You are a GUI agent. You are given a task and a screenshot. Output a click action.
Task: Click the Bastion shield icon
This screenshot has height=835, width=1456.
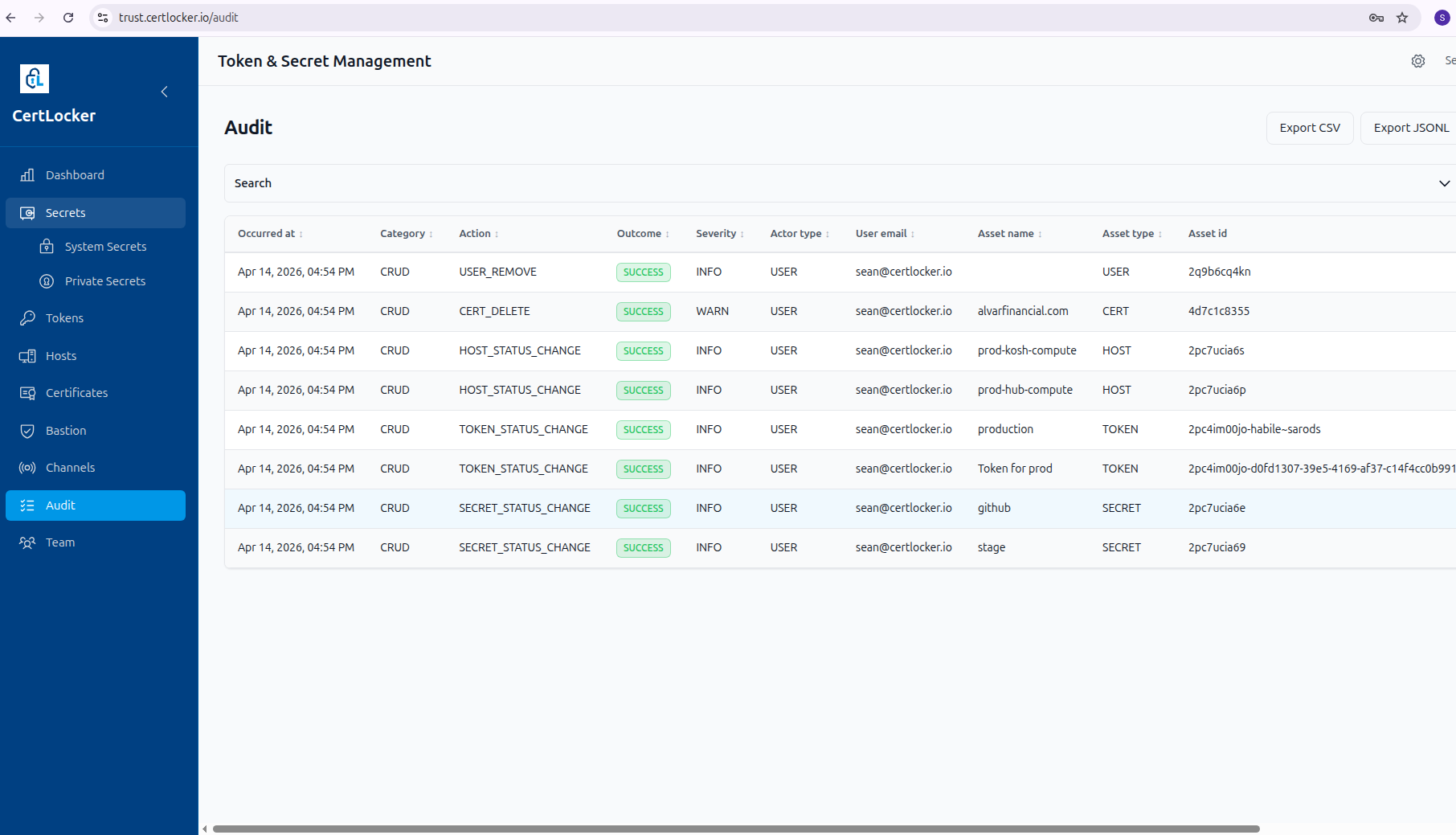coord(27,431)
